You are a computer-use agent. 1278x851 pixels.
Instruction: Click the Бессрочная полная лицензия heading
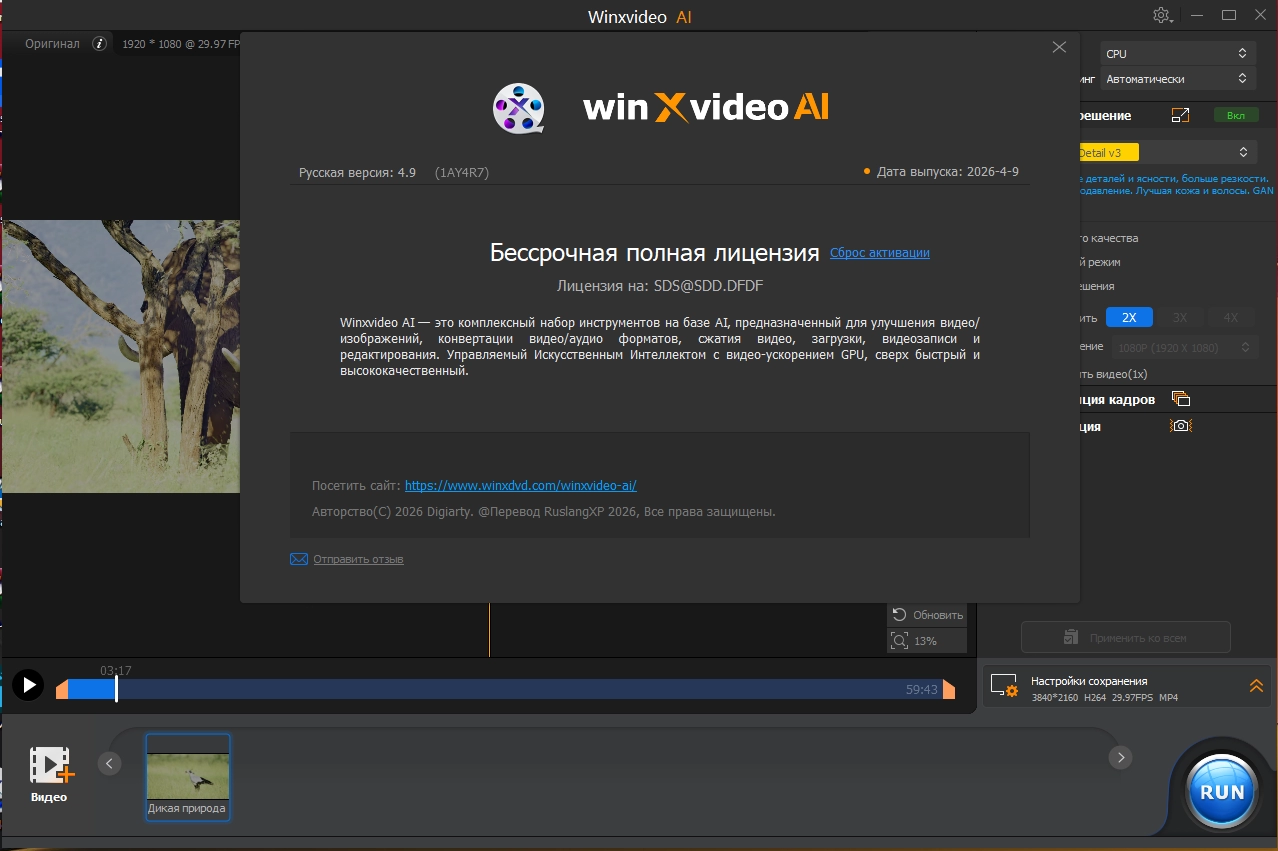pyautogui.click(x=655, y=253)
